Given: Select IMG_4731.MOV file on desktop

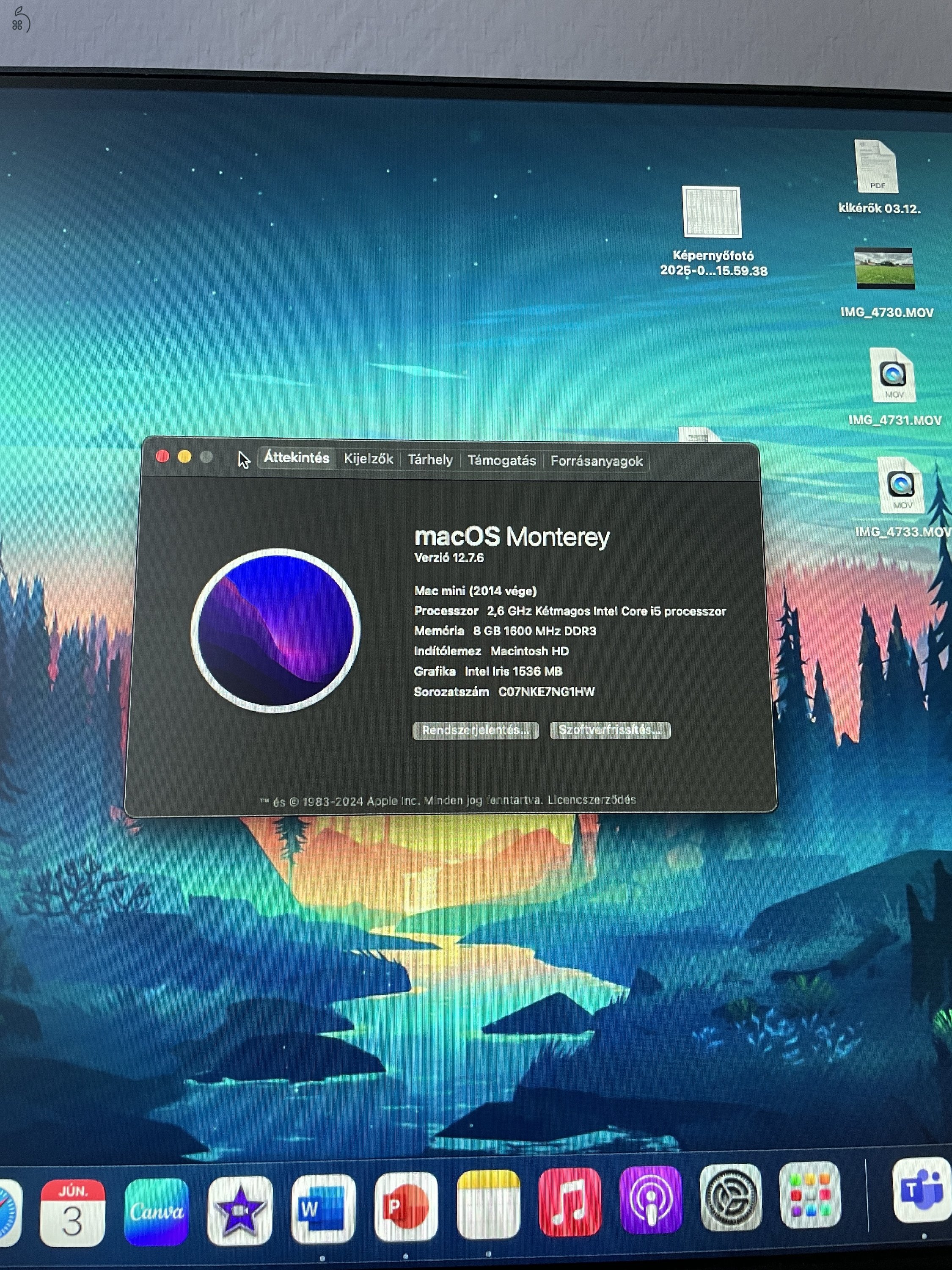Looking at the screenshot, I should tap(894, 387).
